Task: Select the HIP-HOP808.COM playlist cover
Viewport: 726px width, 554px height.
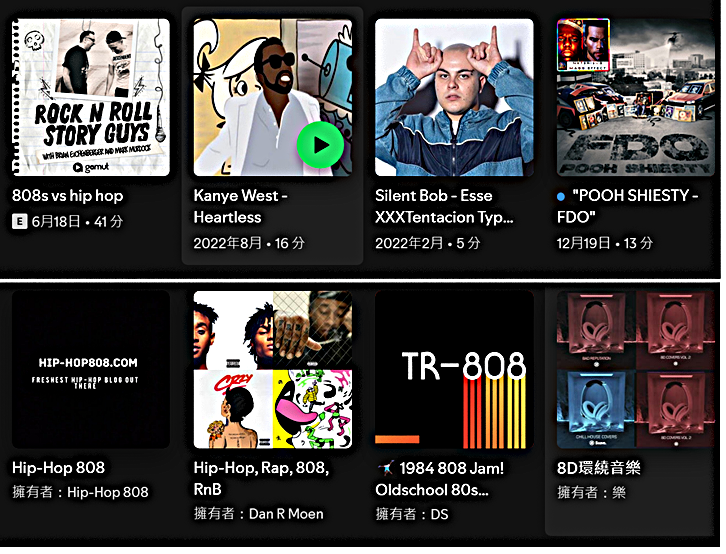Action: (x=91, y=369)
